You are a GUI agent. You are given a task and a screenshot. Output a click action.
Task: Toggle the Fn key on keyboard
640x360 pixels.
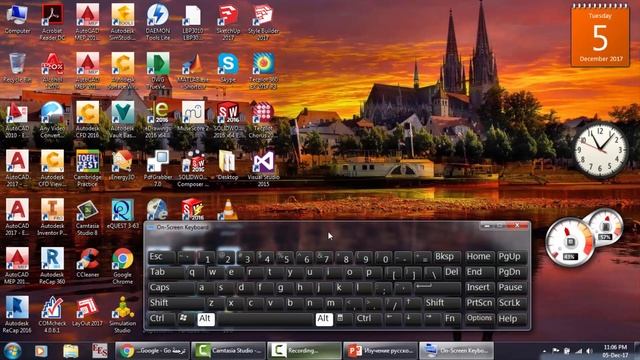[450, 318]
